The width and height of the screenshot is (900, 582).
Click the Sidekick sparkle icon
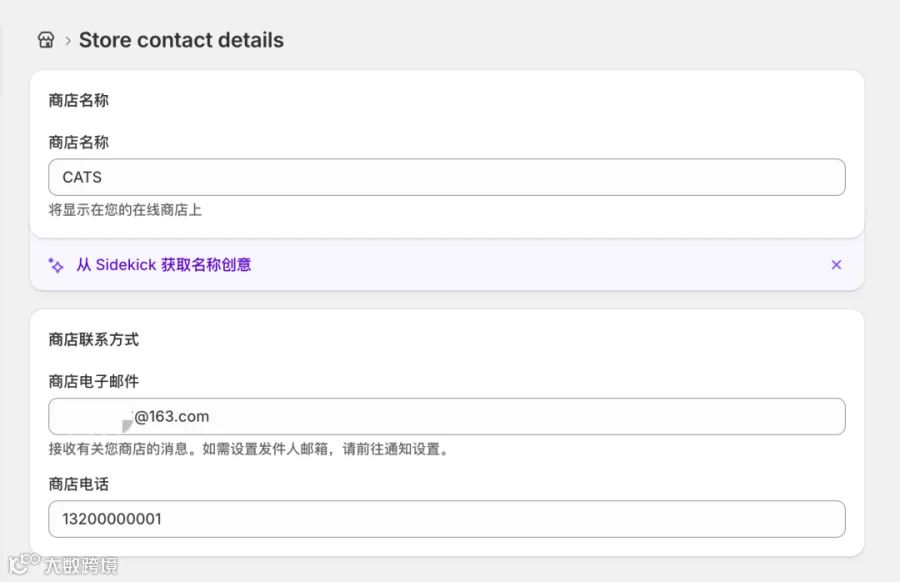[56, 265]
